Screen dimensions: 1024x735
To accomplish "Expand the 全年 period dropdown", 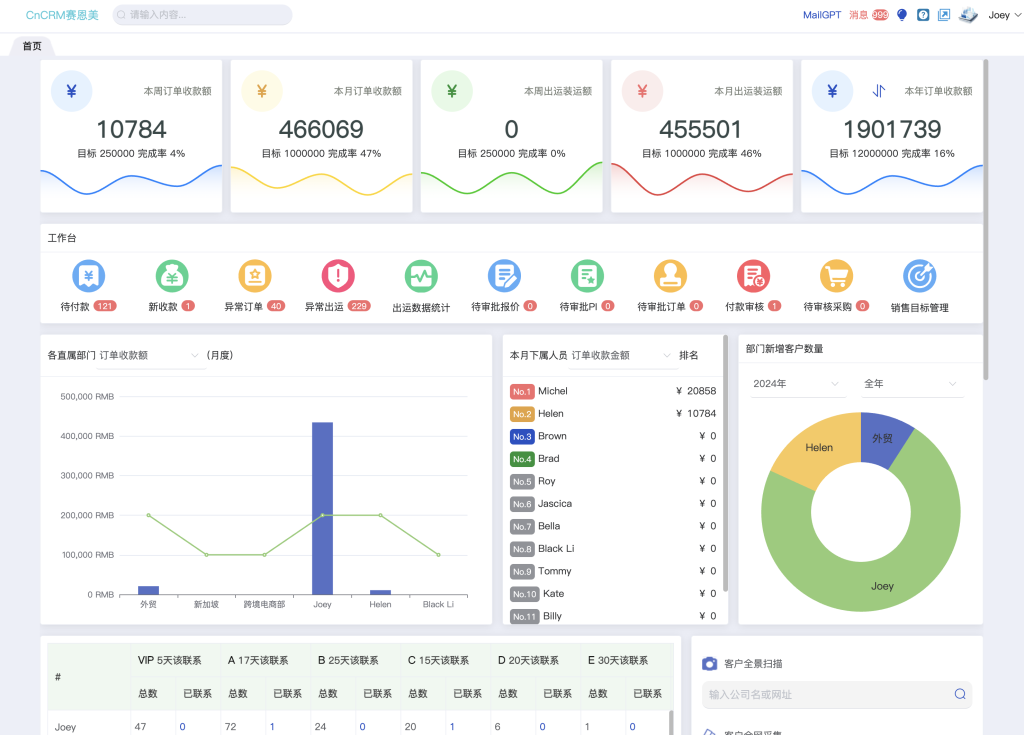I will click(x=910, y=384).
